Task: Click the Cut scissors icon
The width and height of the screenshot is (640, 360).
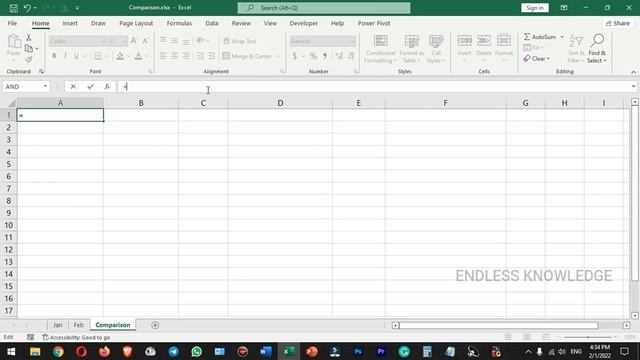Action: 29,38
